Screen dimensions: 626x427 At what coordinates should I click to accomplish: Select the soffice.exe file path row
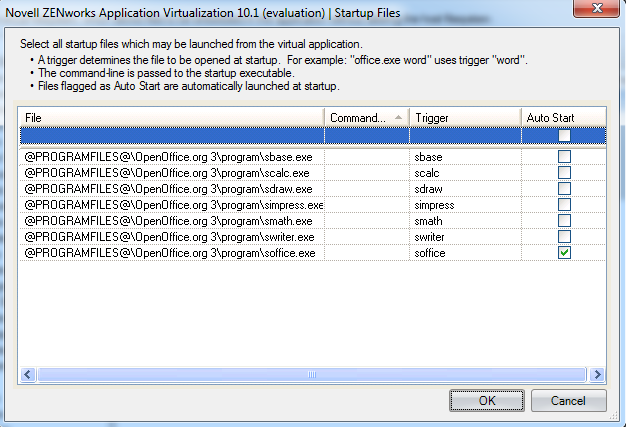point(172,253)
